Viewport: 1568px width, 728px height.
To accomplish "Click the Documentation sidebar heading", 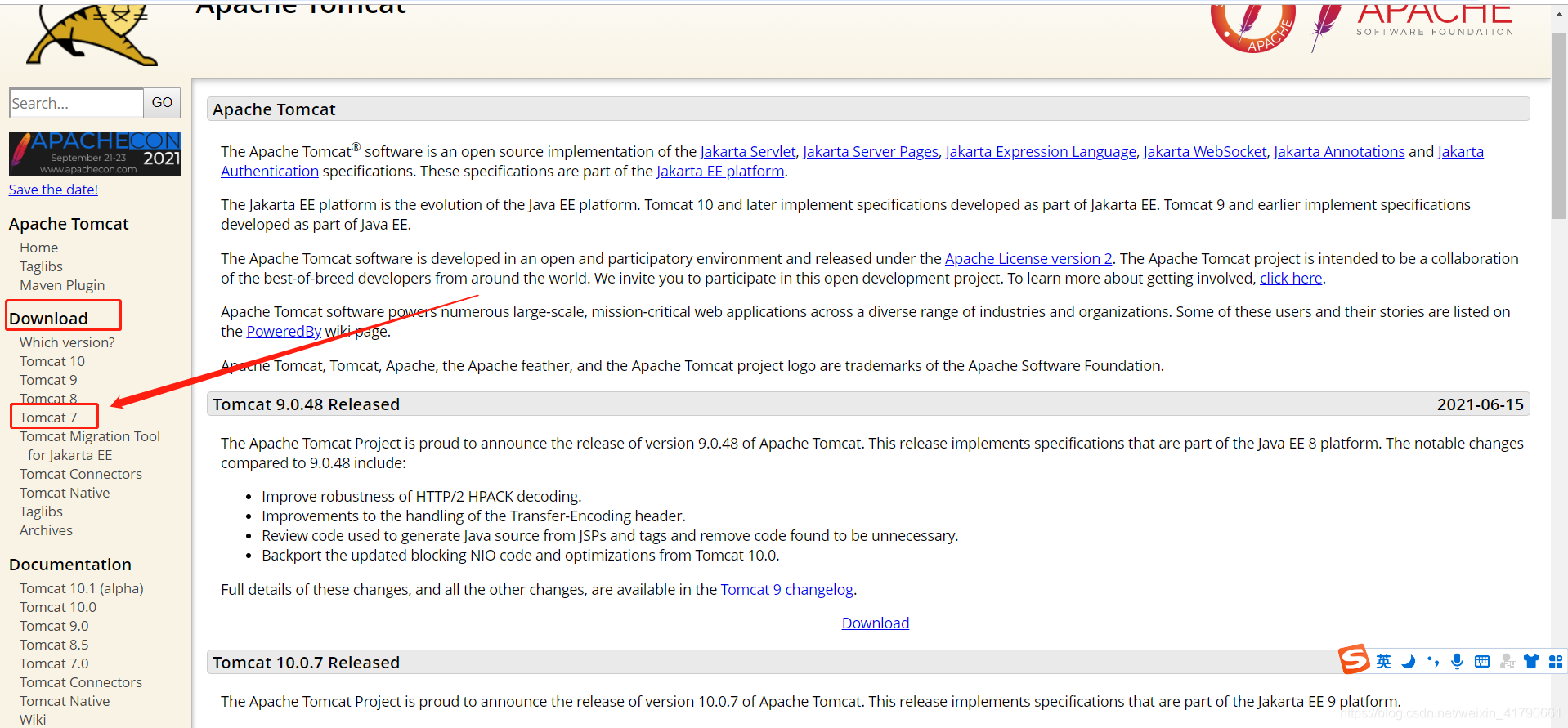I will point(70,565).
